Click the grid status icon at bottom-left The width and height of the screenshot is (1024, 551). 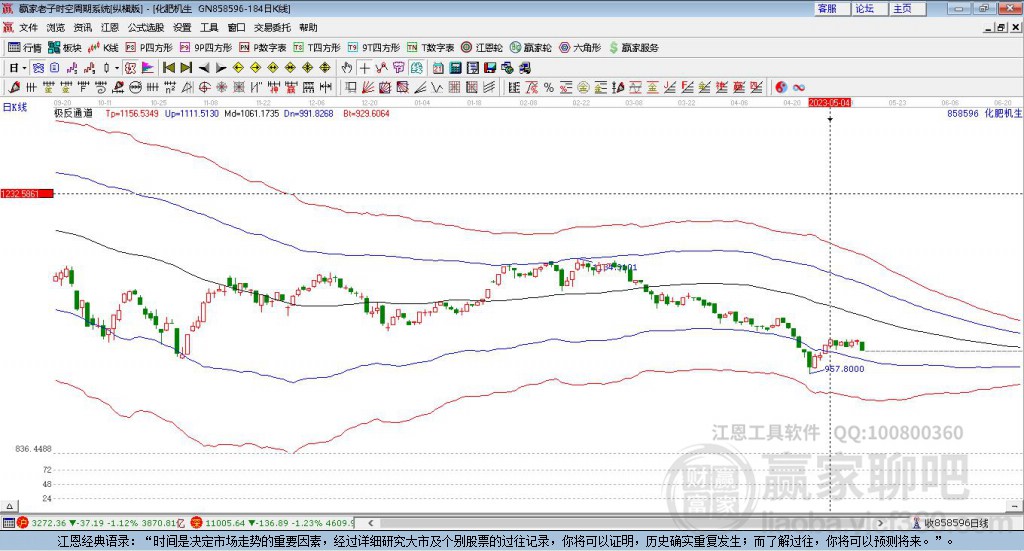[x=8, y=523]
